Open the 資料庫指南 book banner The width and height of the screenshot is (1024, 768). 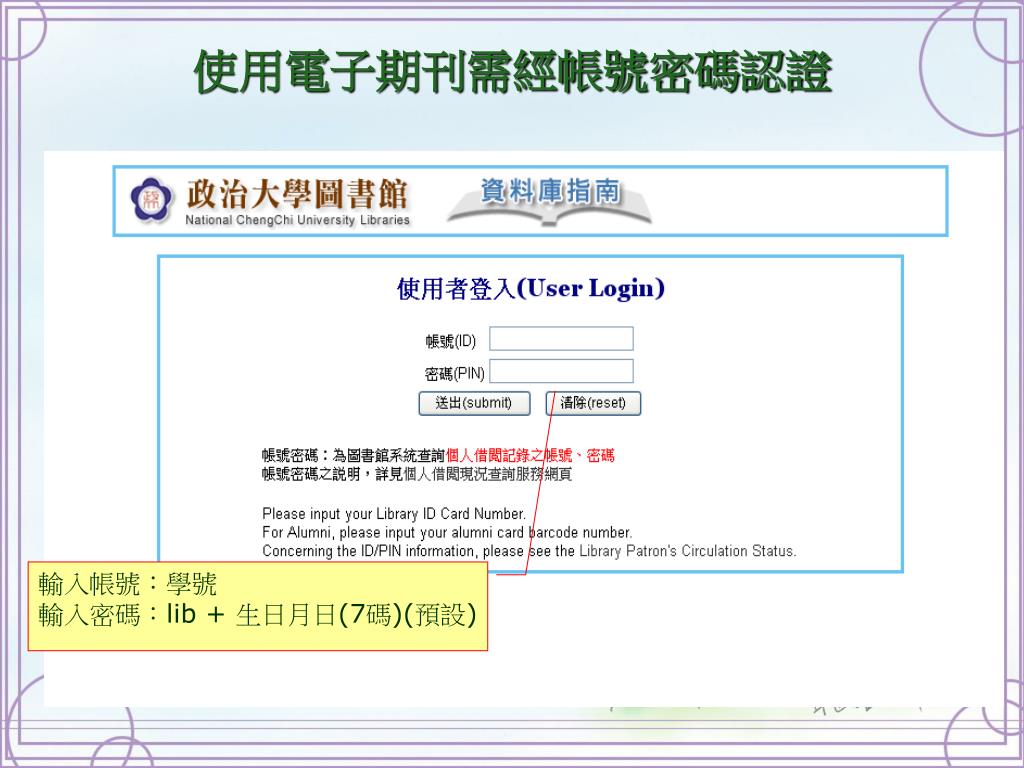[549, 201]
